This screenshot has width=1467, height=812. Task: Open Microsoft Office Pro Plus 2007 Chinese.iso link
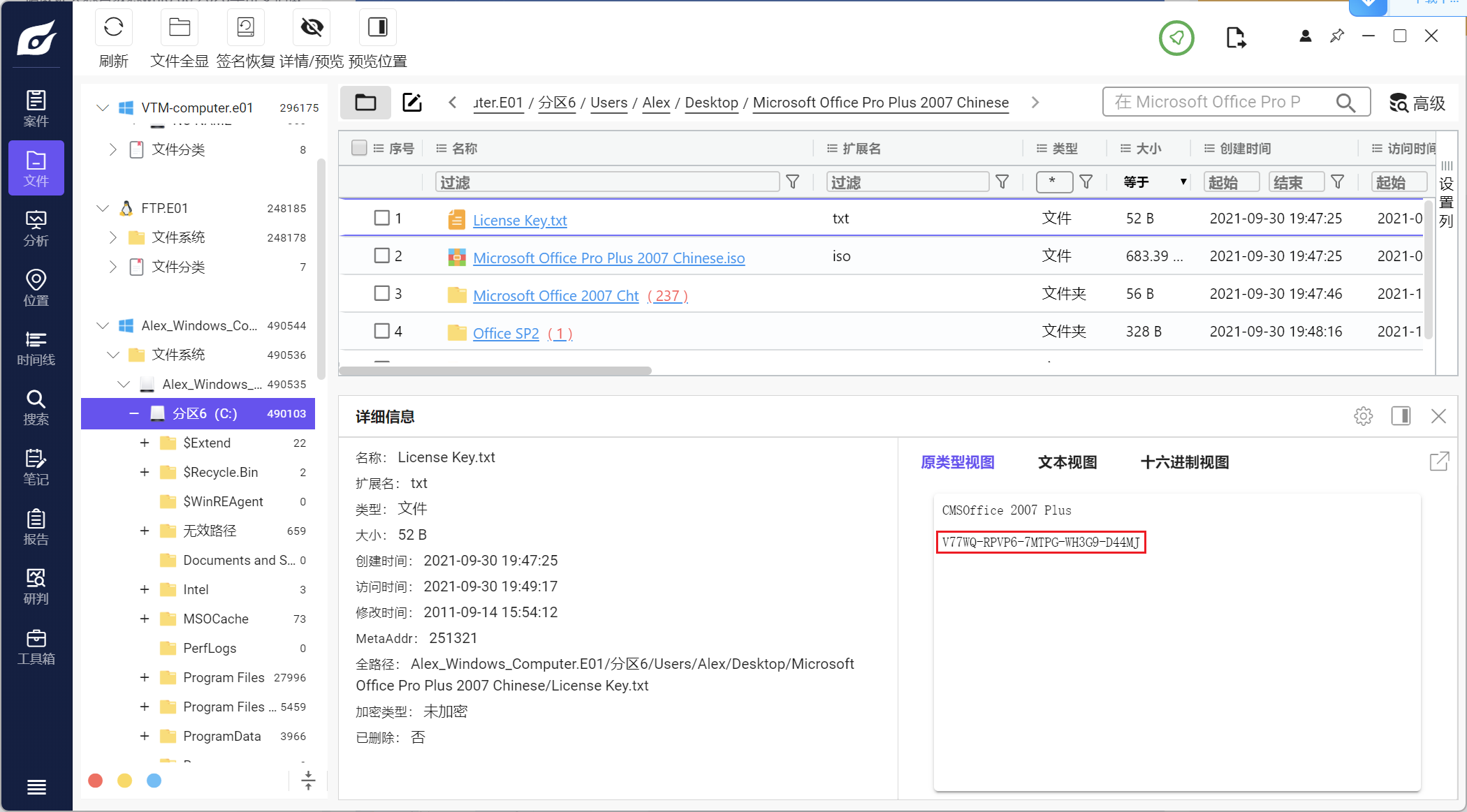(608, 258)
